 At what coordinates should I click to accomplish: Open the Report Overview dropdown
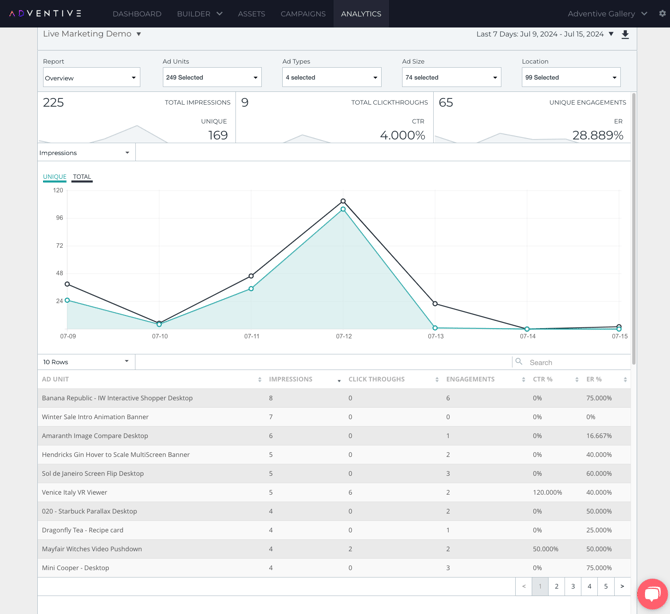(91, 77)
